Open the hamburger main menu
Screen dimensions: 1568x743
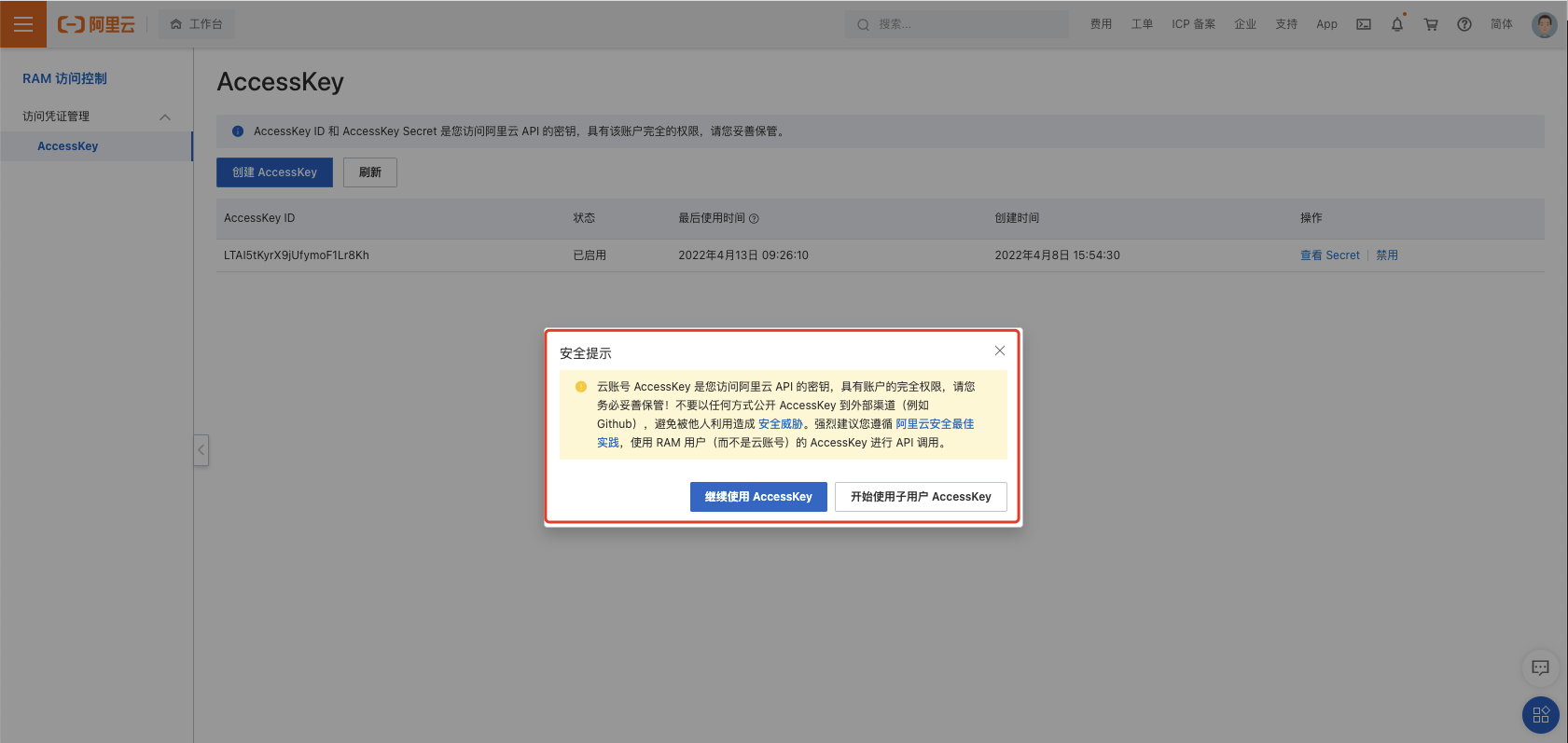click(x=23, y=24)
